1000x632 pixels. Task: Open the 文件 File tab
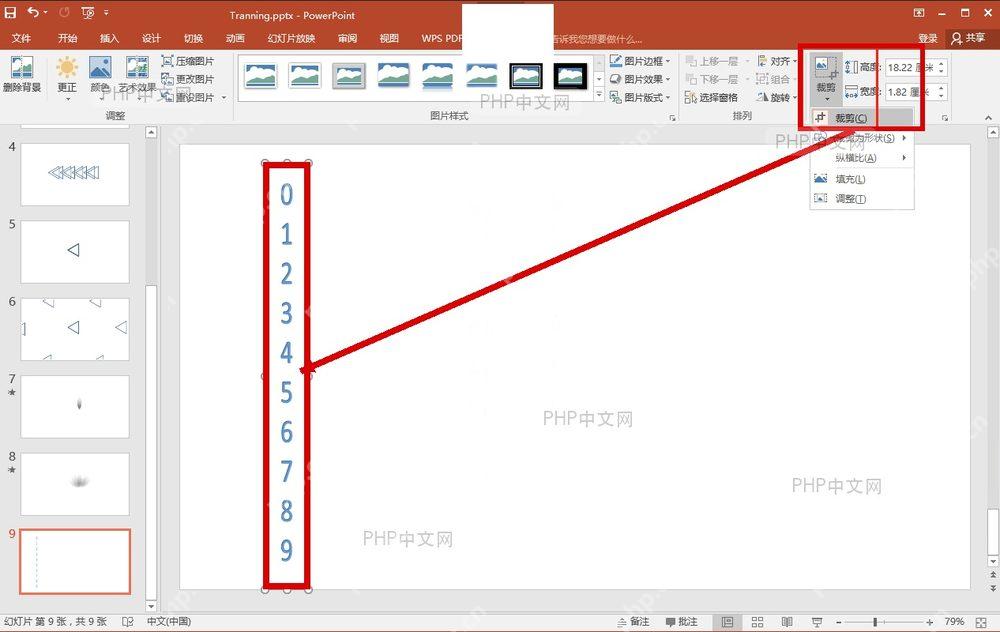pyautogui.click(x=21, y=38)
